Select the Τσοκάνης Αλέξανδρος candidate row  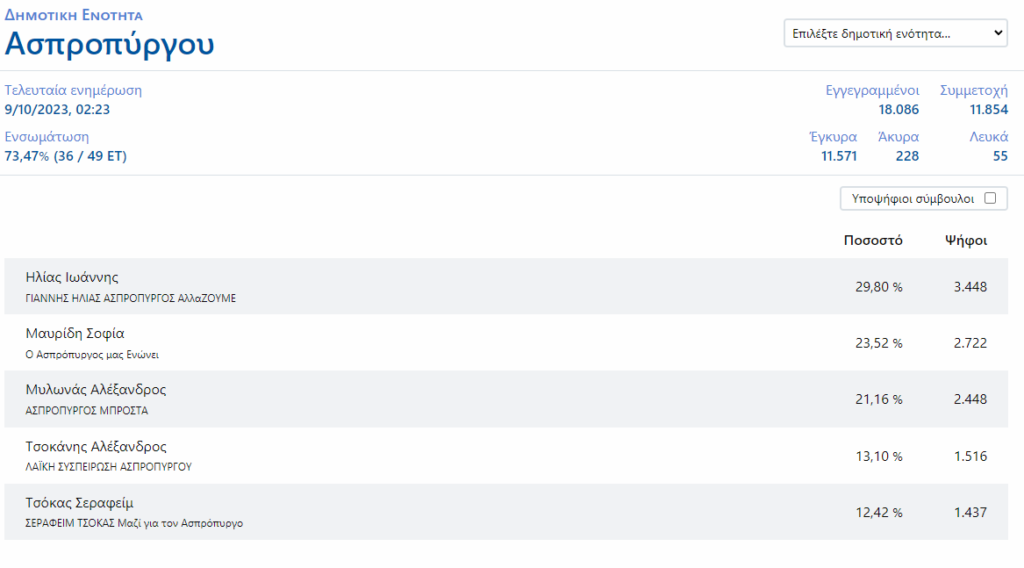pyautogui.click(x=506, y=456)
